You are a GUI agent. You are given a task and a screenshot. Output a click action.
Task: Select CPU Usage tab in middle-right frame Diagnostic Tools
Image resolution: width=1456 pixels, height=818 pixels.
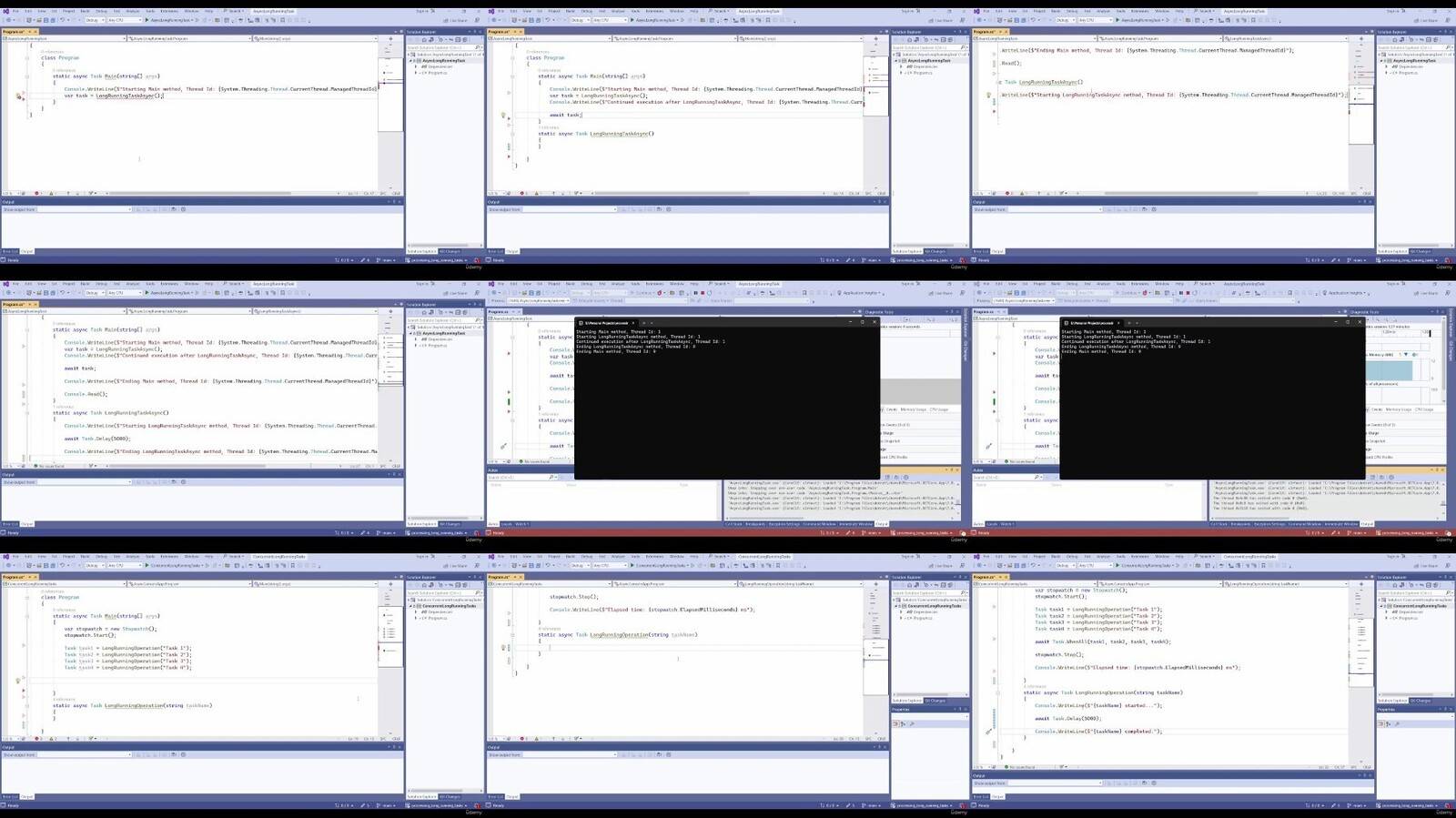[x=1423, y=409]
